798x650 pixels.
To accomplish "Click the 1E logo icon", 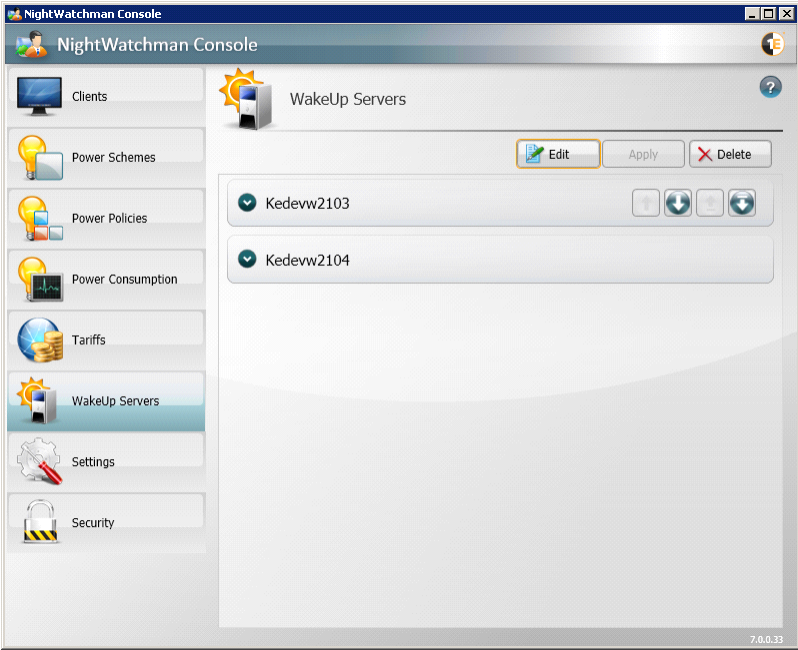I will click(x=772, y=44).
